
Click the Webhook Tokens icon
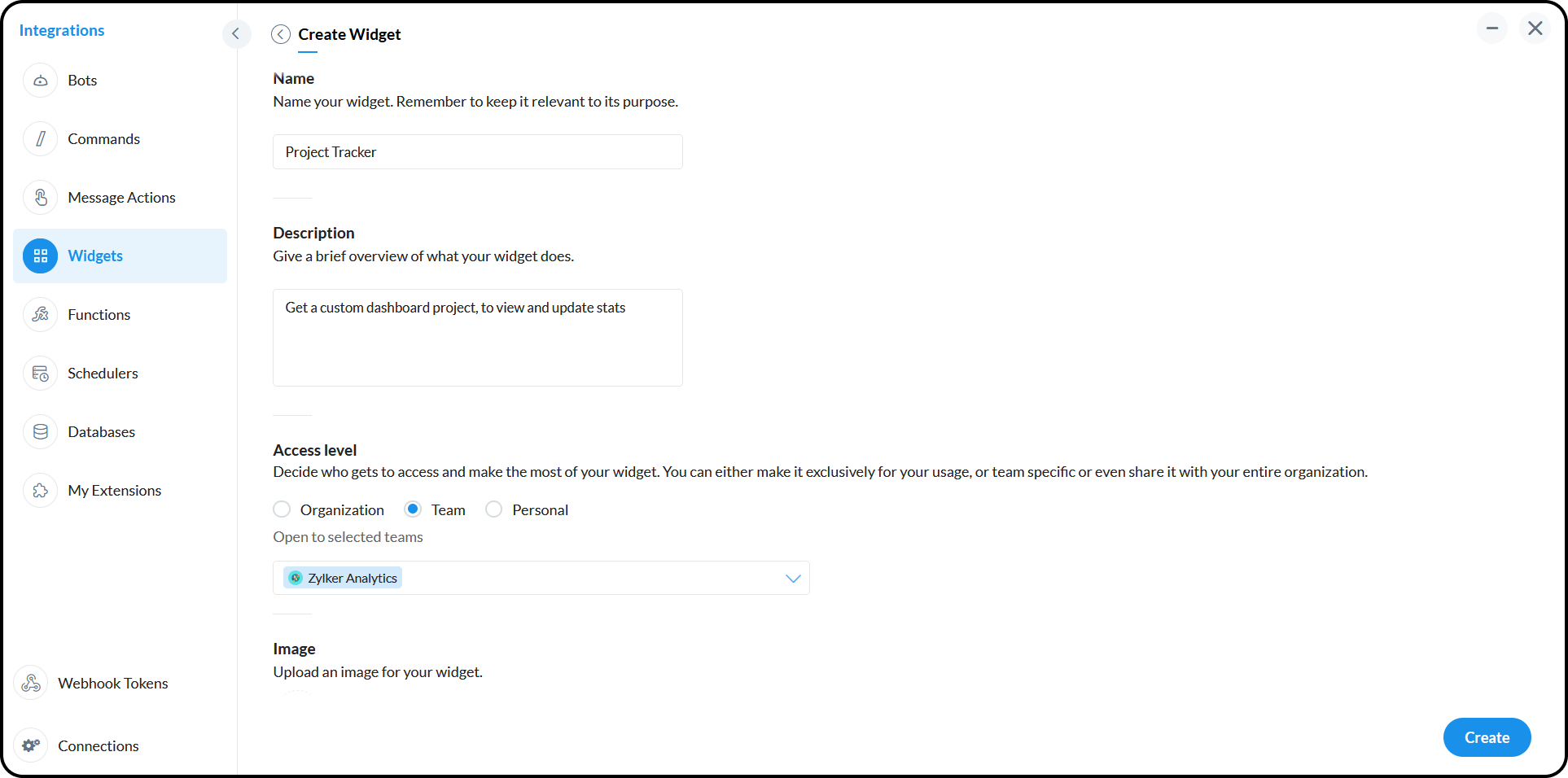(32, 684)
